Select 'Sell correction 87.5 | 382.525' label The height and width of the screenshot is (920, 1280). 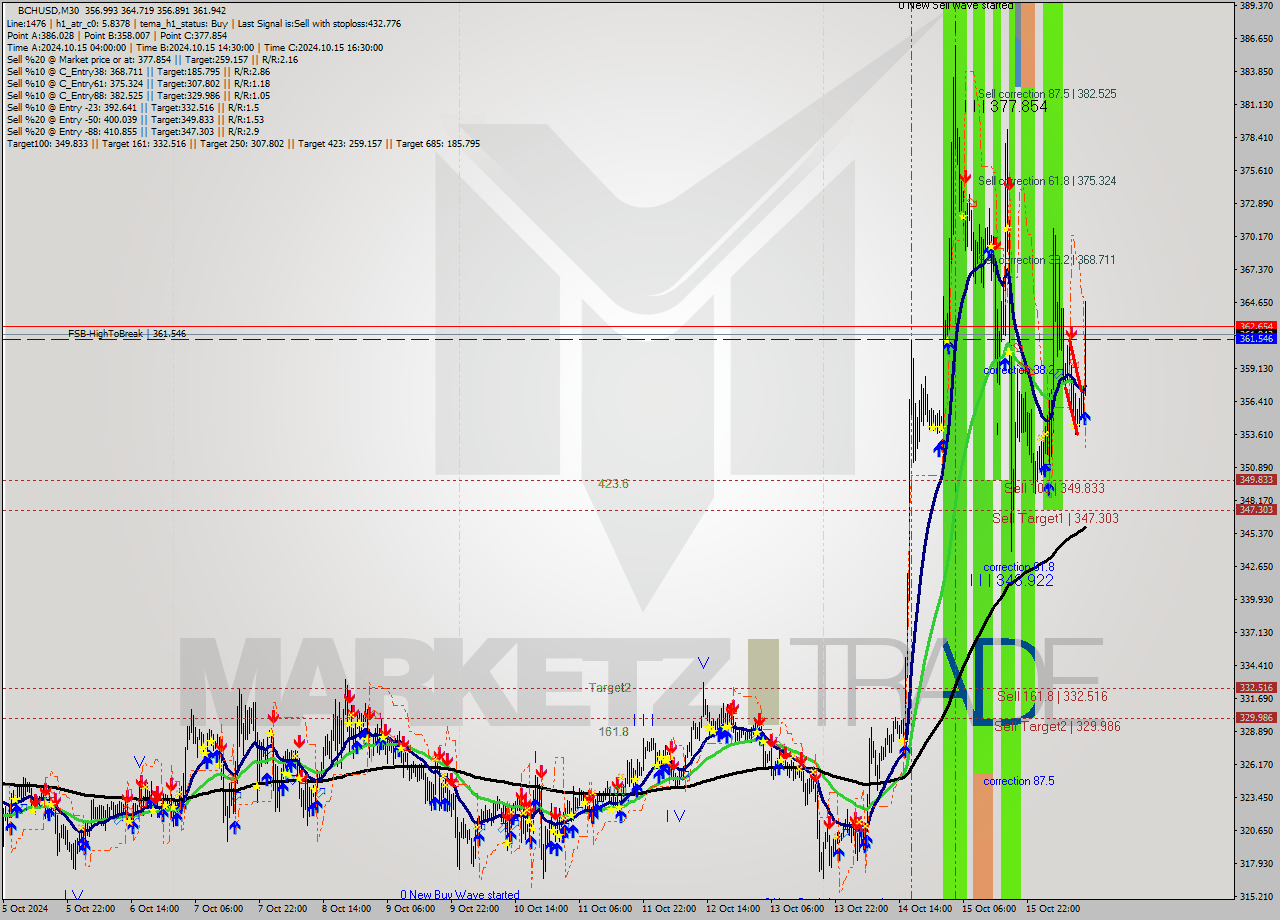[x=1047, y=93]
